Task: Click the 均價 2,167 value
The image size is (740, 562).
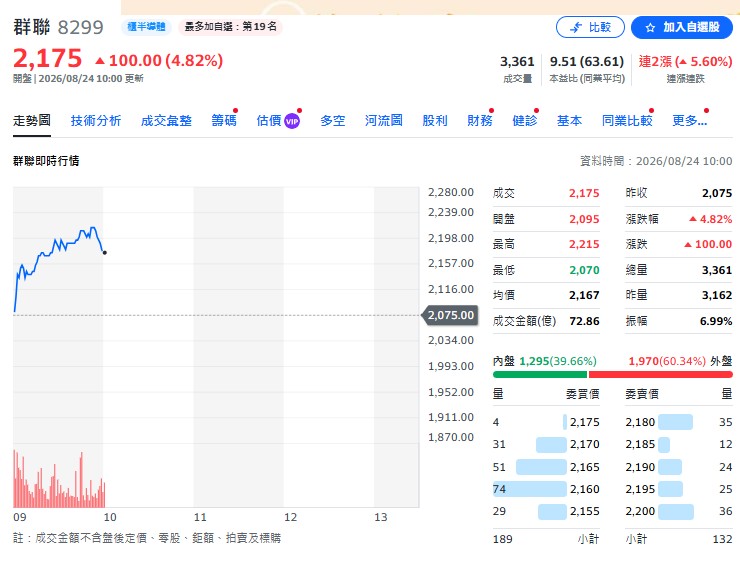Action: [x=584, y=295]
